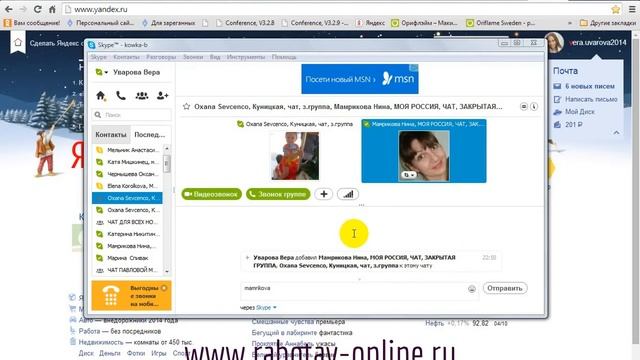640x360 pixels.
Task: Click contacts list scroll up arrow
Action: pyautogui.click(x=167, y=149)
